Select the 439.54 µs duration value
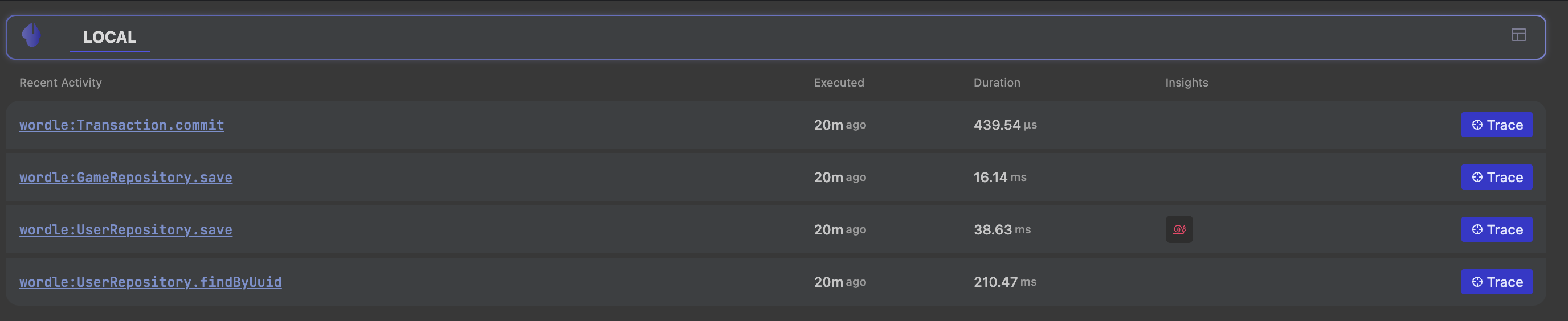The image size is (1568, 321). (x=1005, y=125)
